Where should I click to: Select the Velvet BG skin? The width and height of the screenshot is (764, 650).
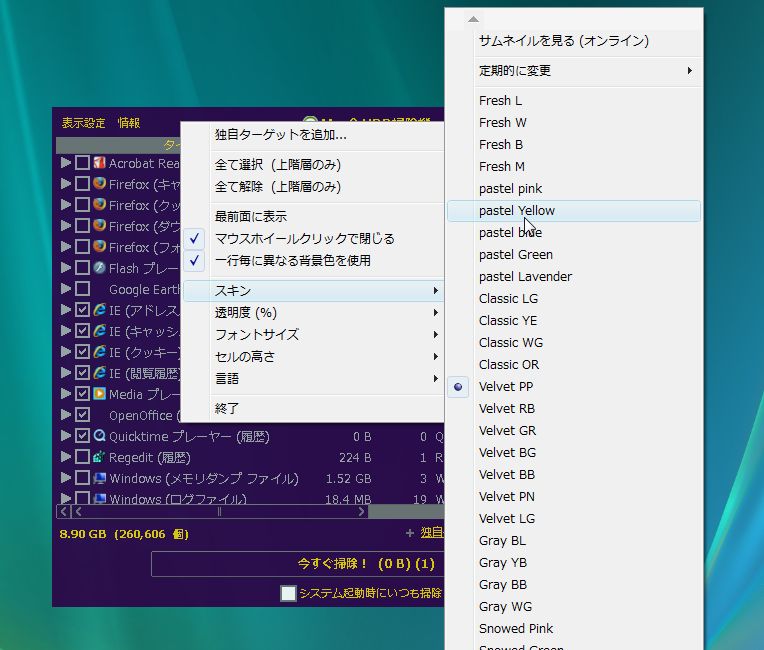pos(573,453)
